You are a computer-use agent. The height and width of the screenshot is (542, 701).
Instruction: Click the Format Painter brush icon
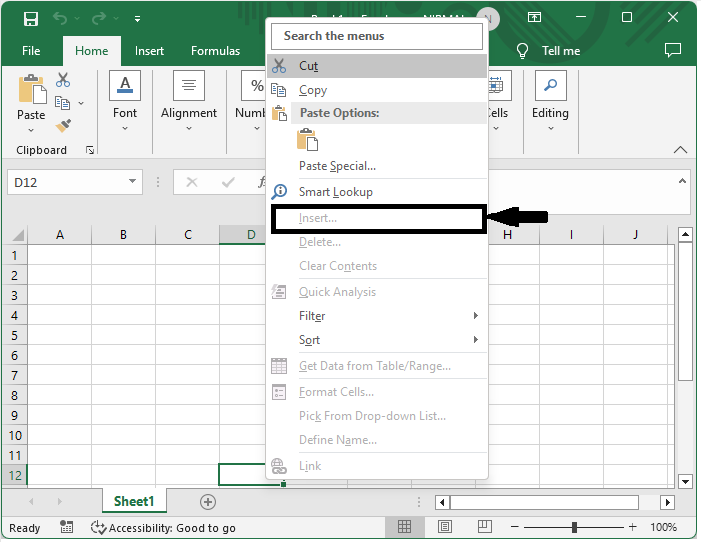click(x=63, y=126)
